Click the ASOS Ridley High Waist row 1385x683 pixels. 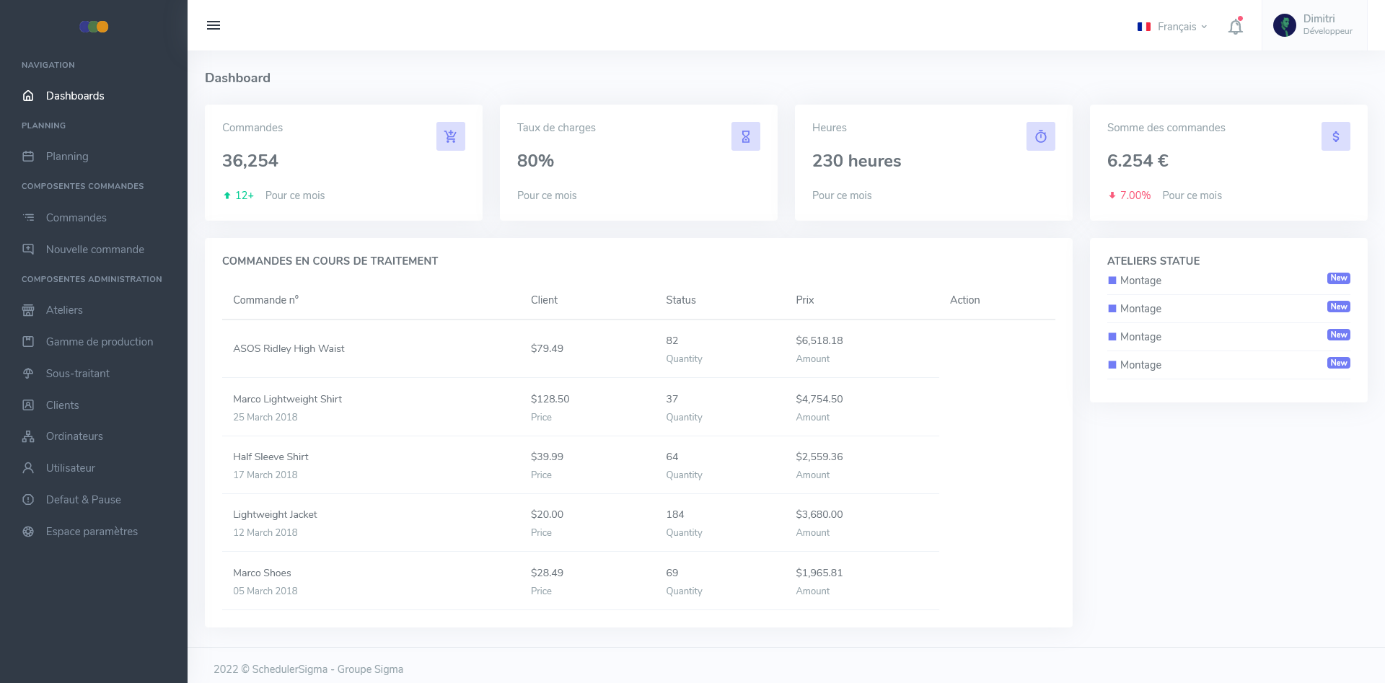580,349
